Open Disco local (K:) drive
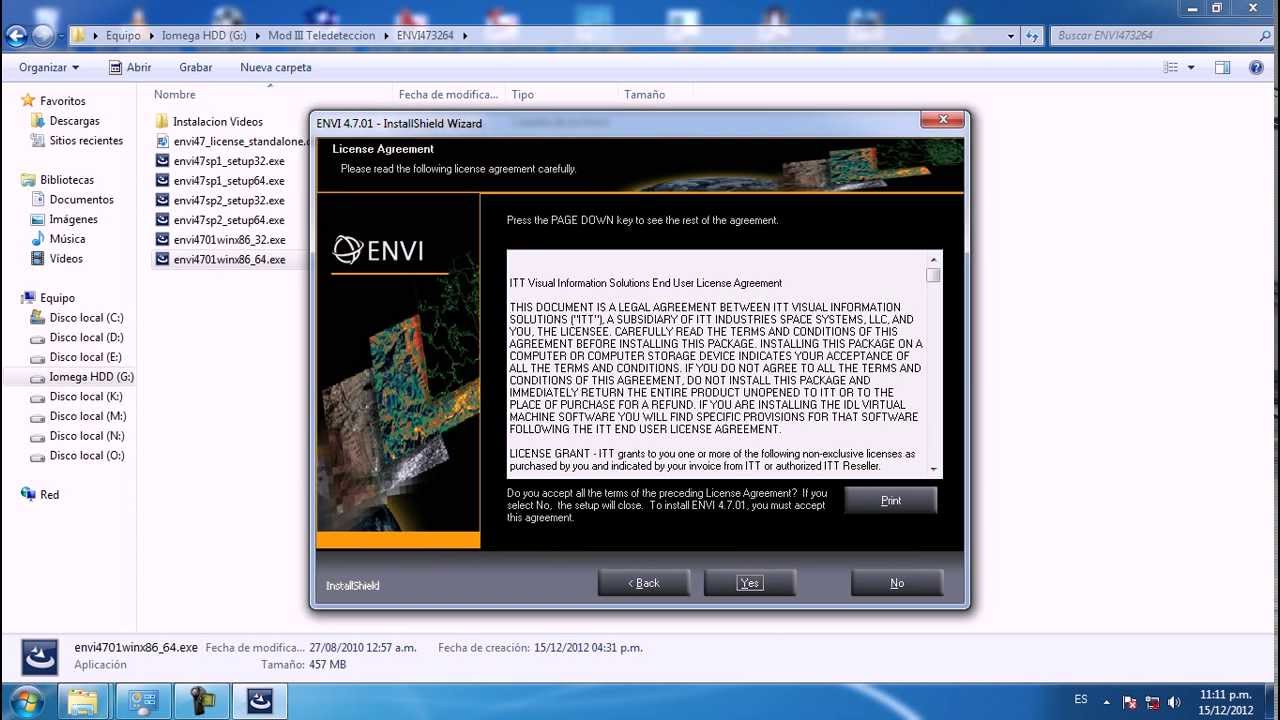The width and height of the screenshot is (1280, 720). [x=86, y=397]
